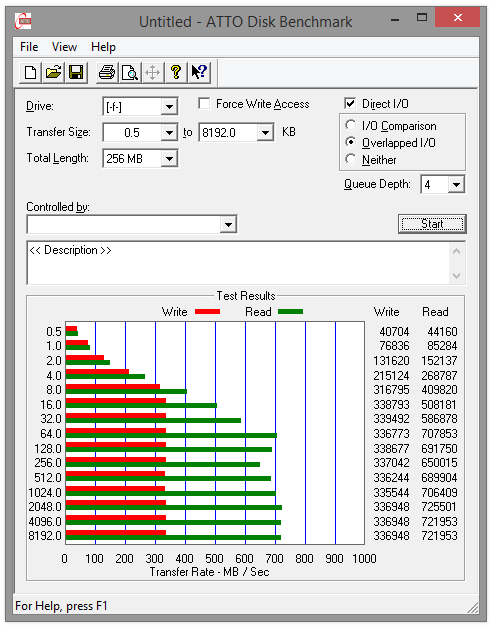Image resolution: width=495 pixels, height=629 pixels.
Task: Choose the Neither radio option
Action: [350, 159]
